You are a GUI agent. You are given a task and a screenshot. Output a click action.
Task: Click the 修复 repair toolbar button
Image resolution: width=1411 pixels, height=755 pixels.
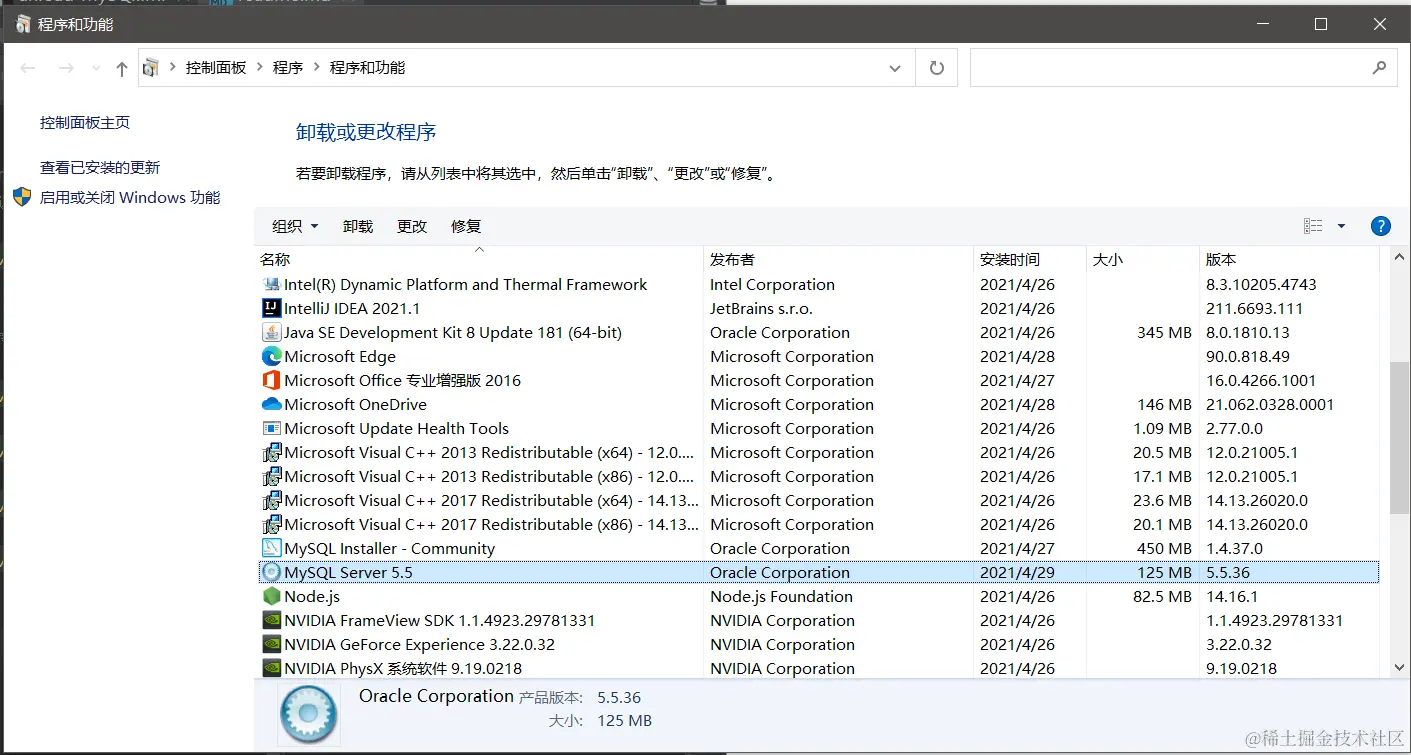coord(466,226)
